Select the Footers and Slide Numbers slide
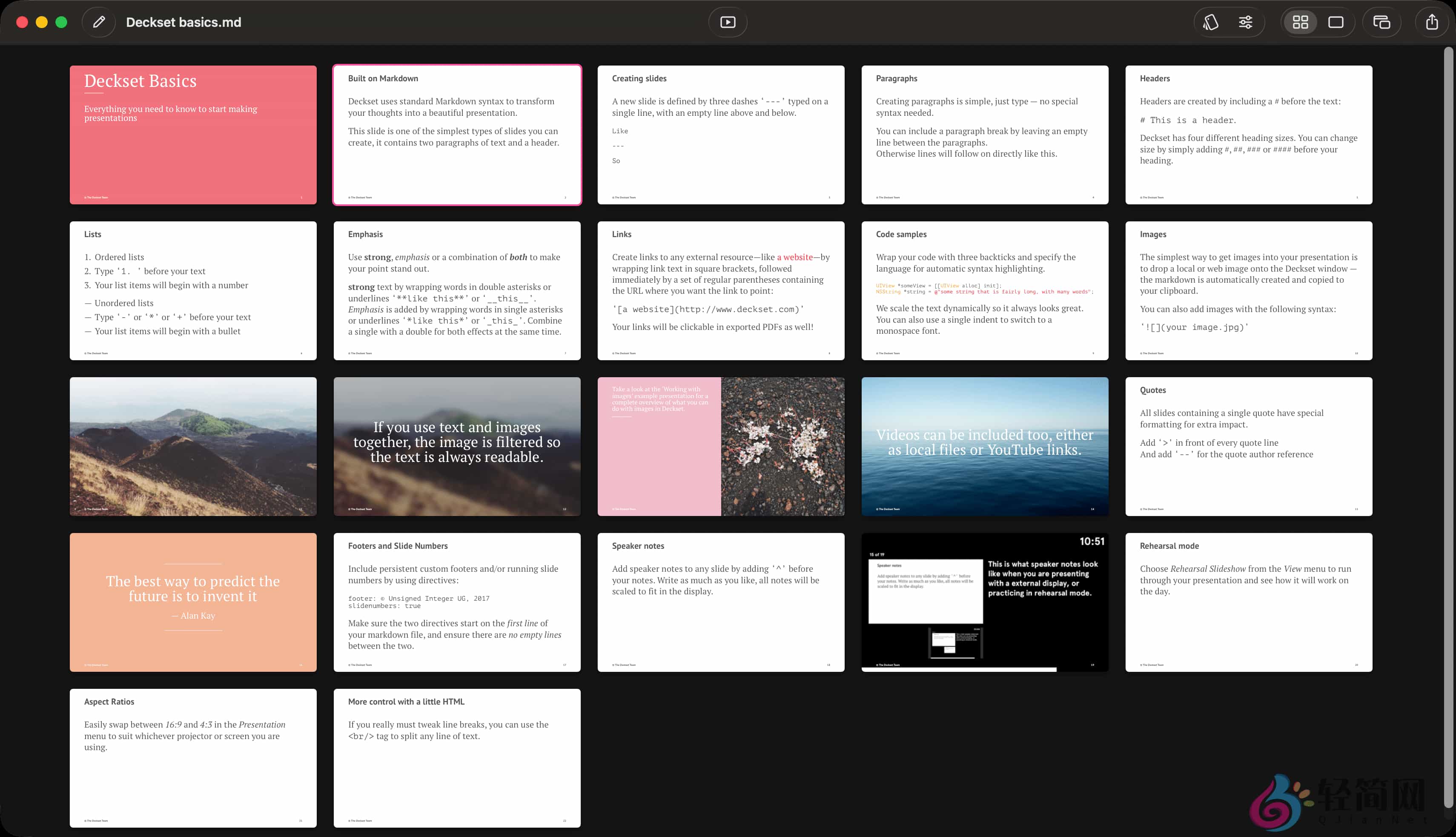Viewport: 1456px width, 837px height. click(x=457, y=602)
